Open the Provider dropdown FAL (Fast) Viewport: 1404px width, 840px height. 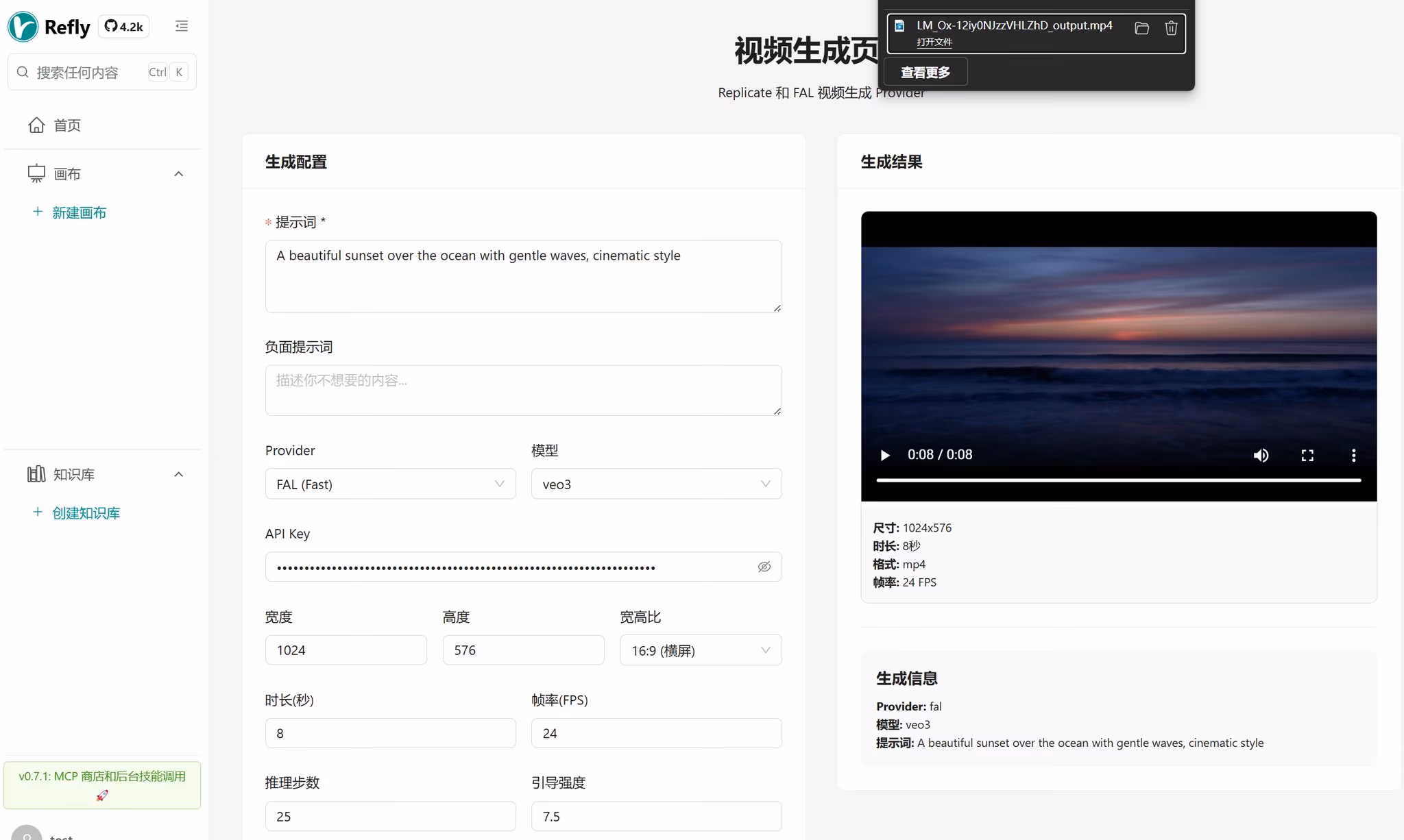[390, 484]
